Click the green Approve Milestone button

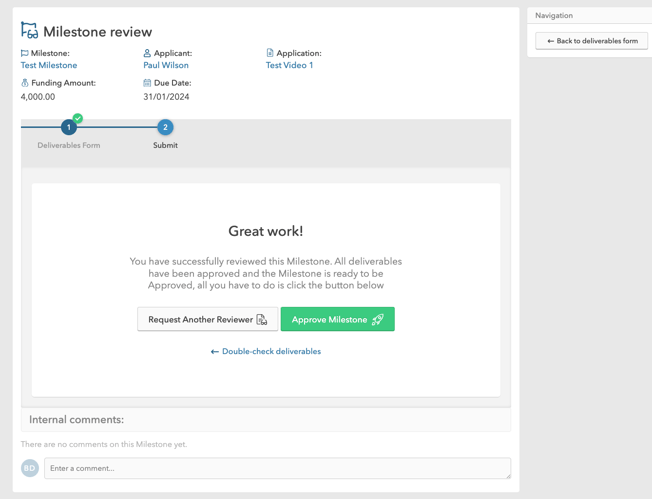(x=337, y=320)
